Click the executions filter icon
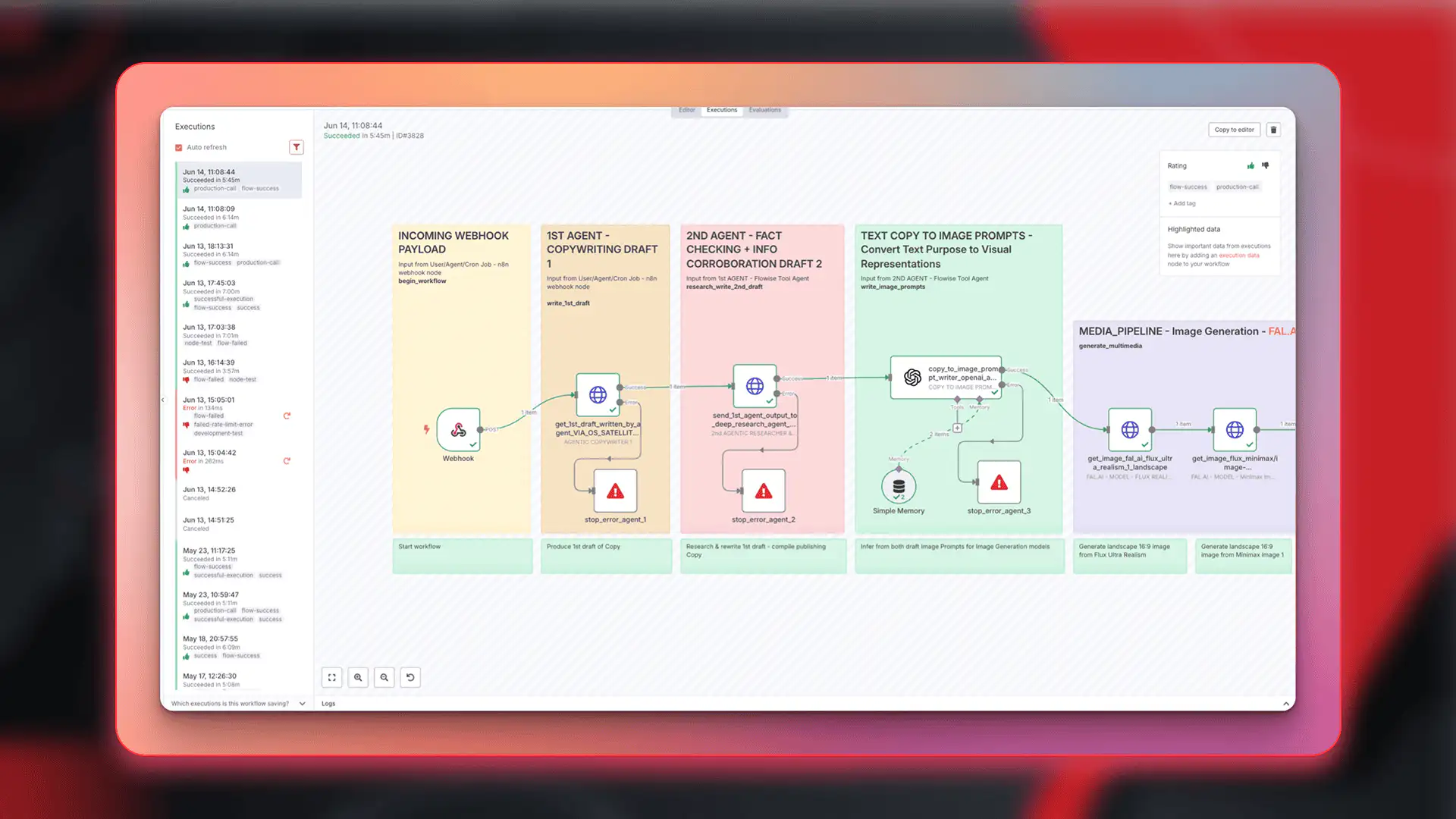1456x819 pixels. tap(297, 147)
